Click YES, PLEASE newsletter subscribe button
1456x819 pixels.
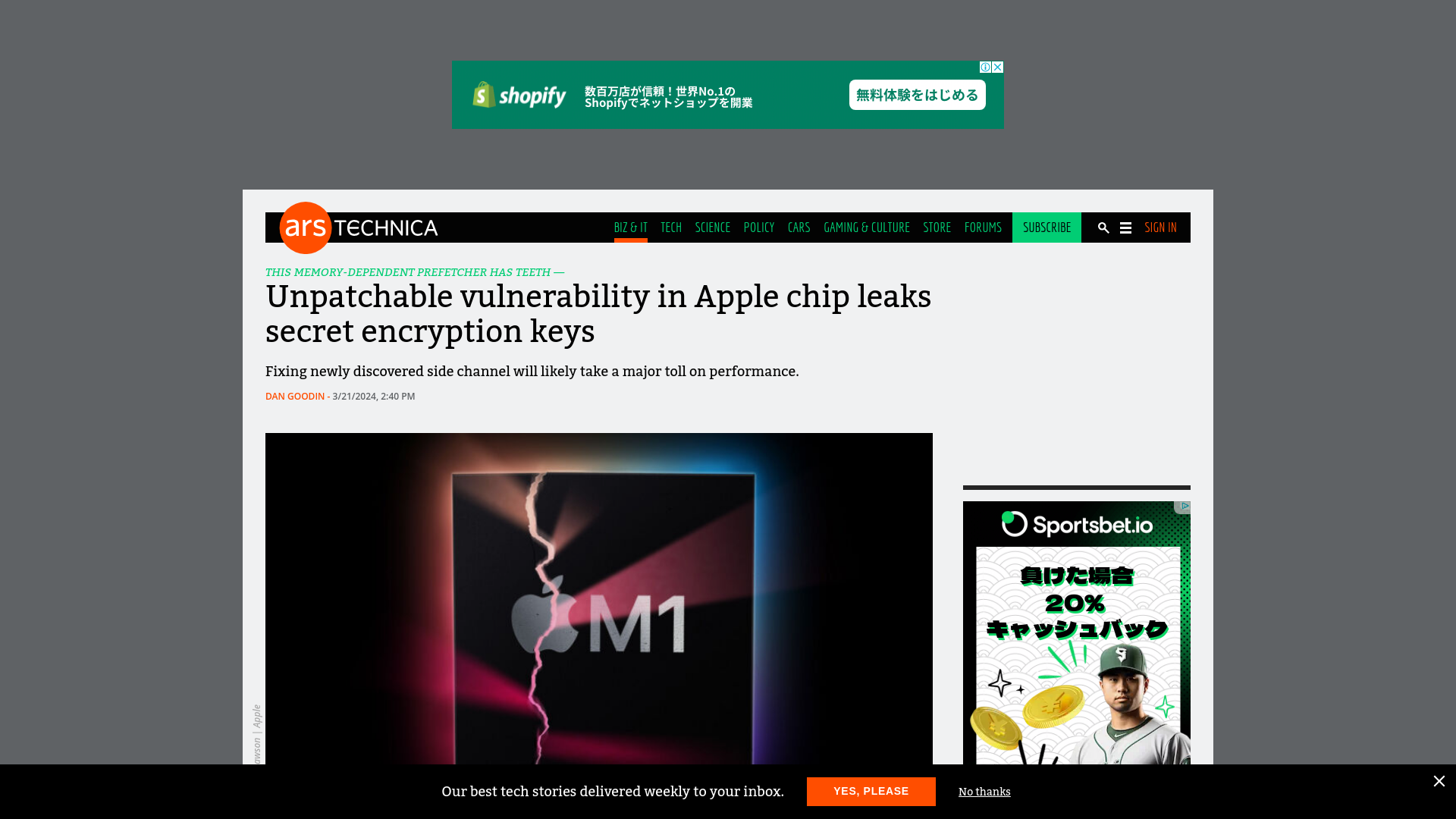click(871, 791)
